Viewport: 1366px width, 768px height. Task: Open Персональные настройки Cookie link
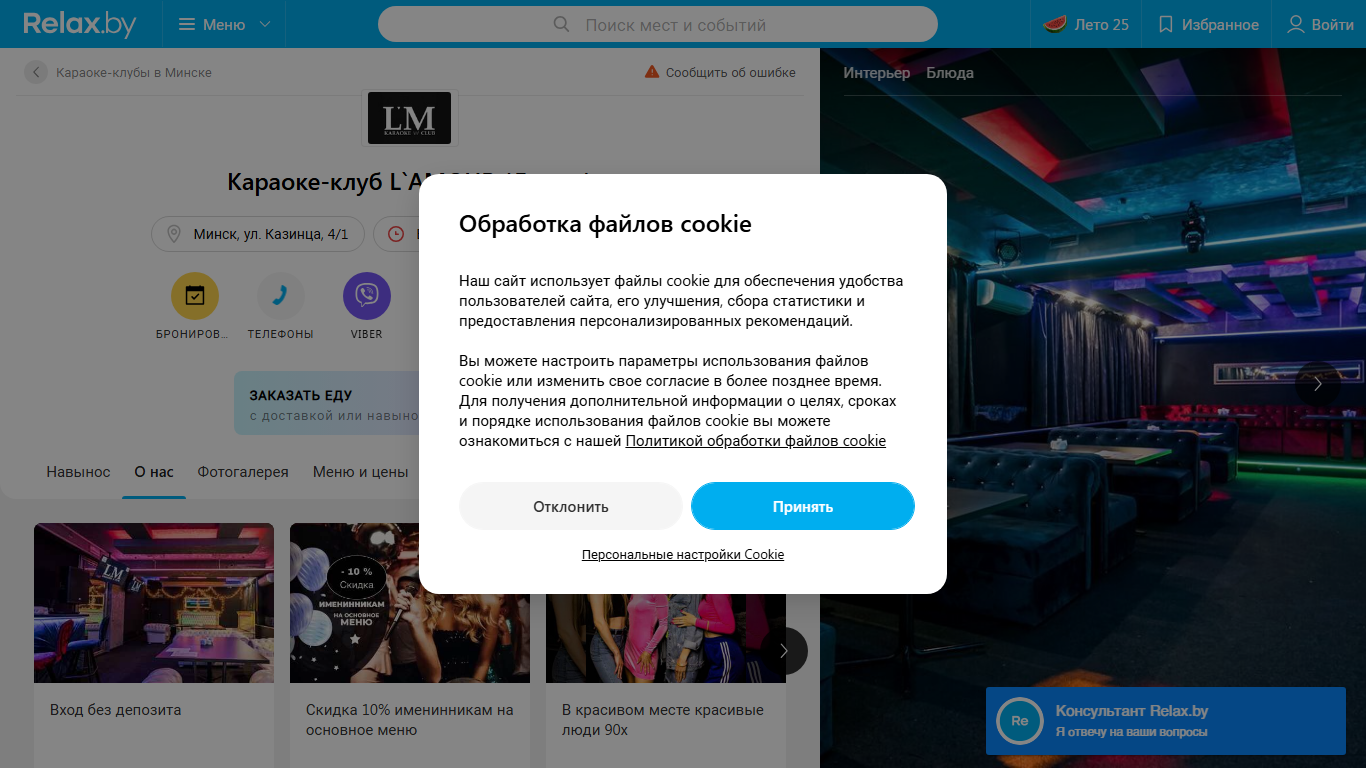pos(683,554)
